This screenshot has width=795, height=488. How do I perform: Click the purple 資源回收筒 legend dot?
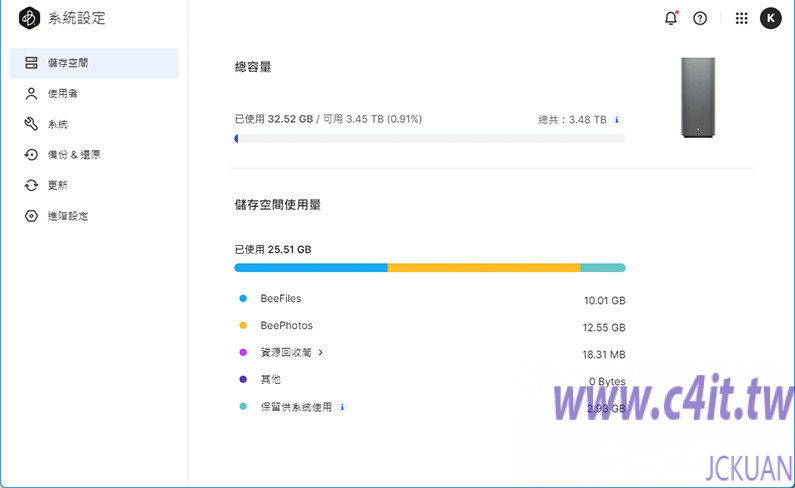click(243, 353)
